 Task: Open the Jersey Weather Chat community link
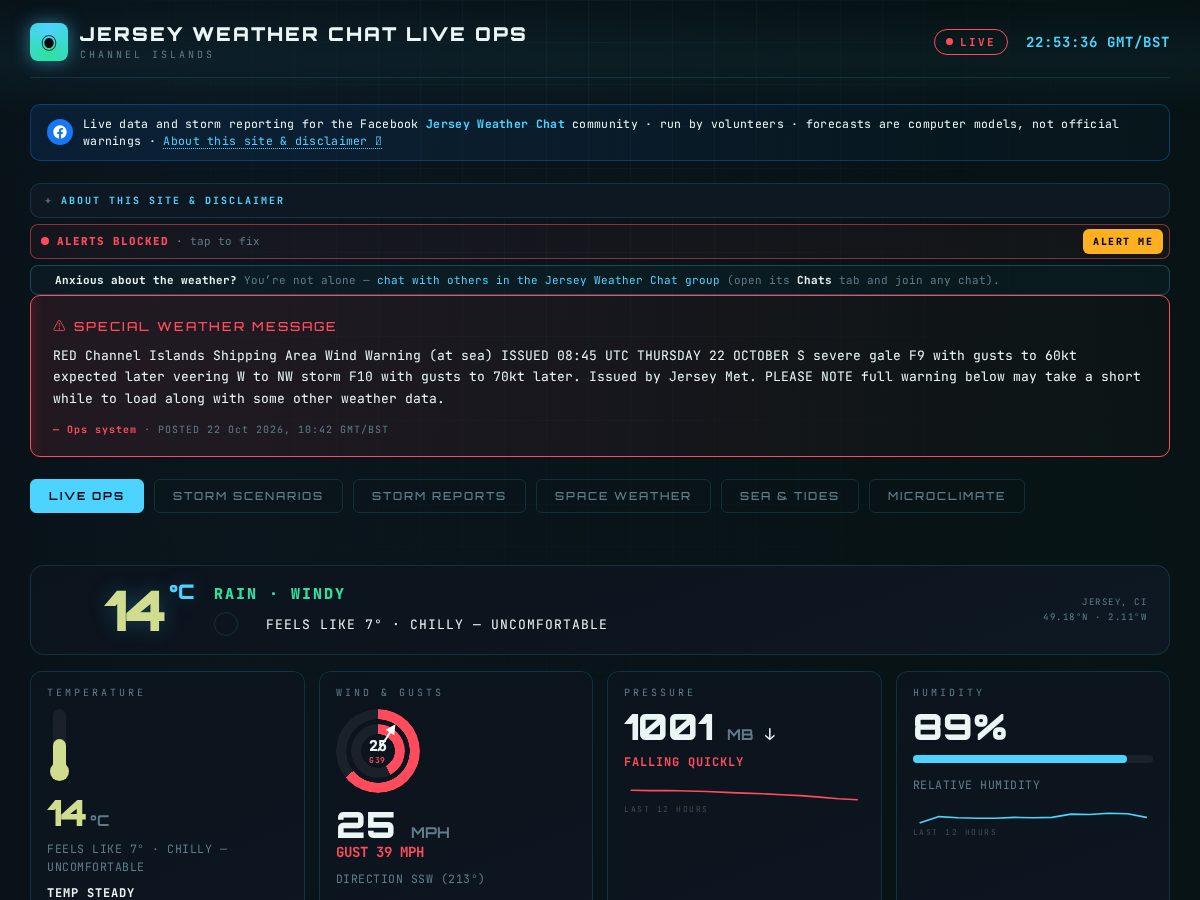click(x=495, y=124)
